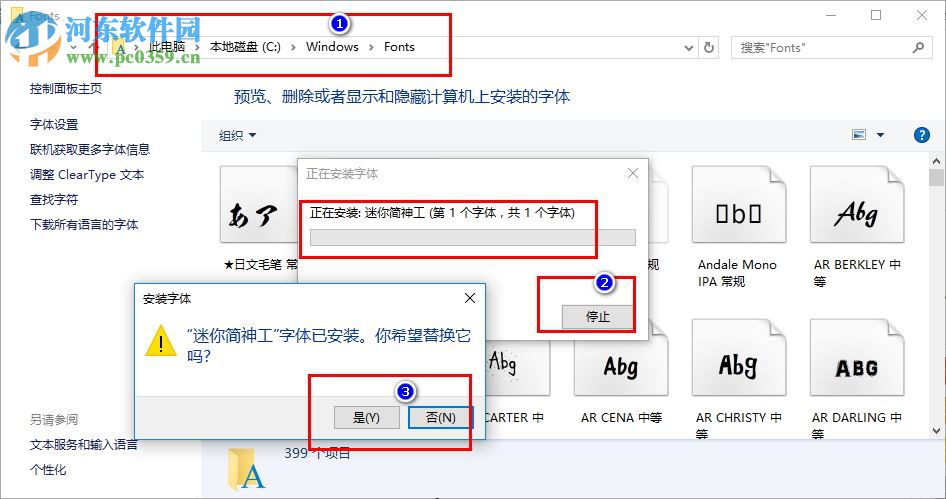
Task: Click the warning icon in 安装字体 dialog
Action: (x=160, y=341)
